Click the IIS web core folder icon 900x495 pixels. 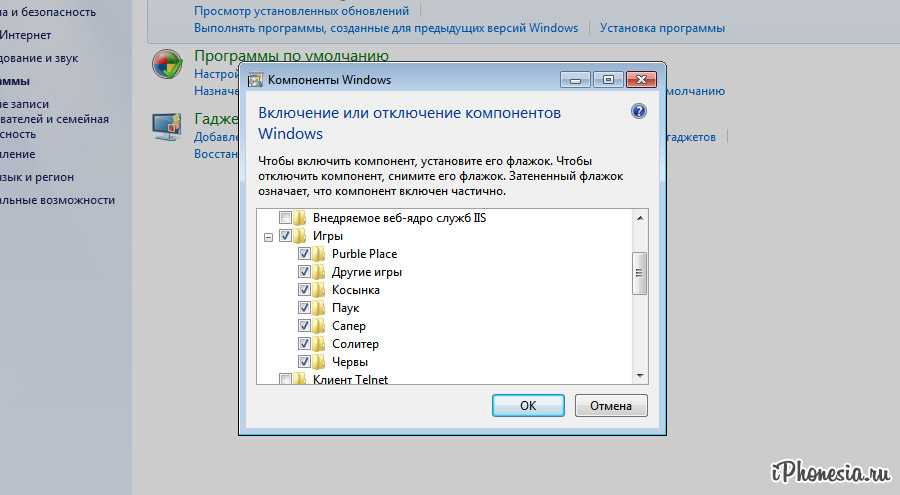300,218
